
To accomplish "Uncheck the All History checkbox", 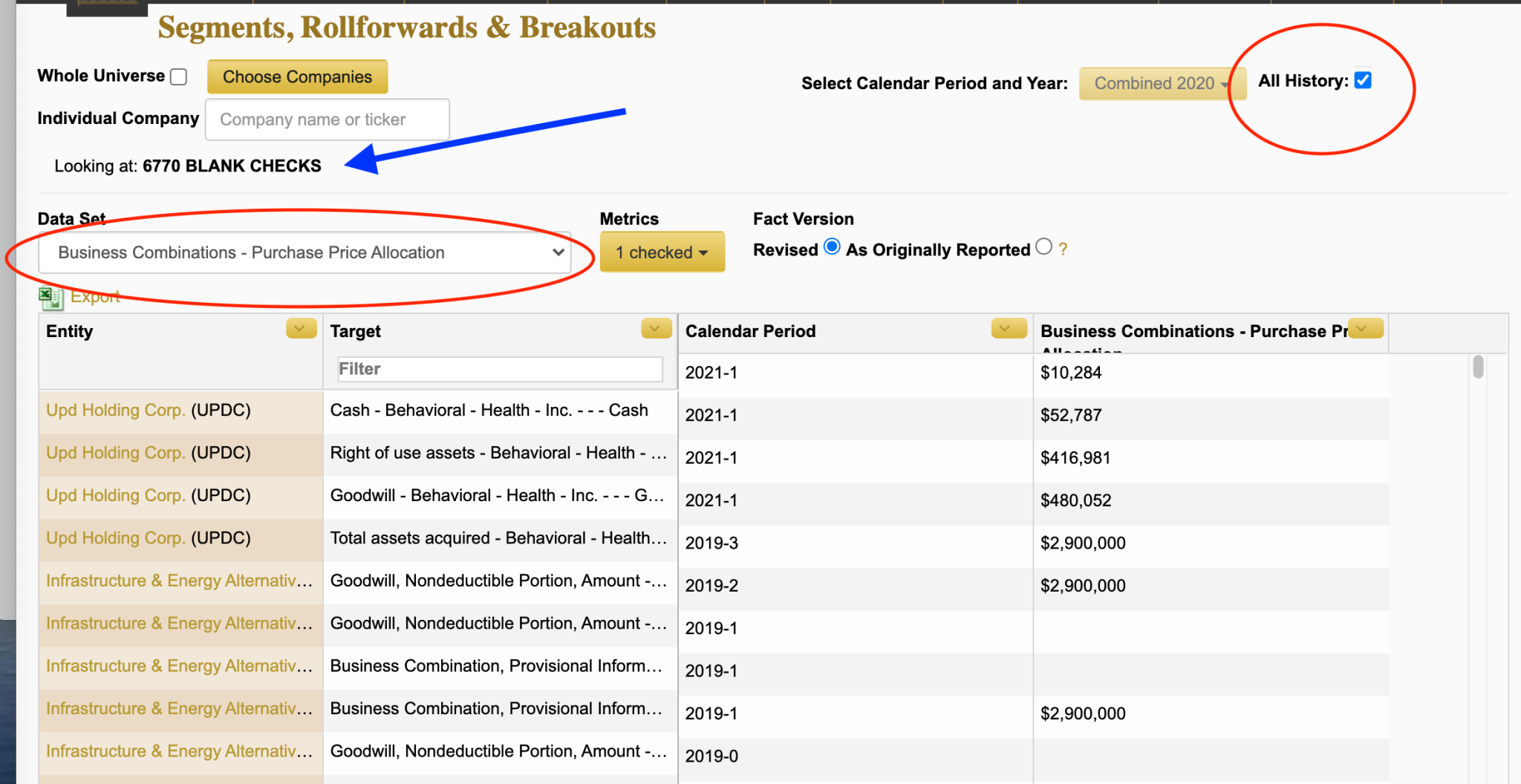I will click(1363, 80).
